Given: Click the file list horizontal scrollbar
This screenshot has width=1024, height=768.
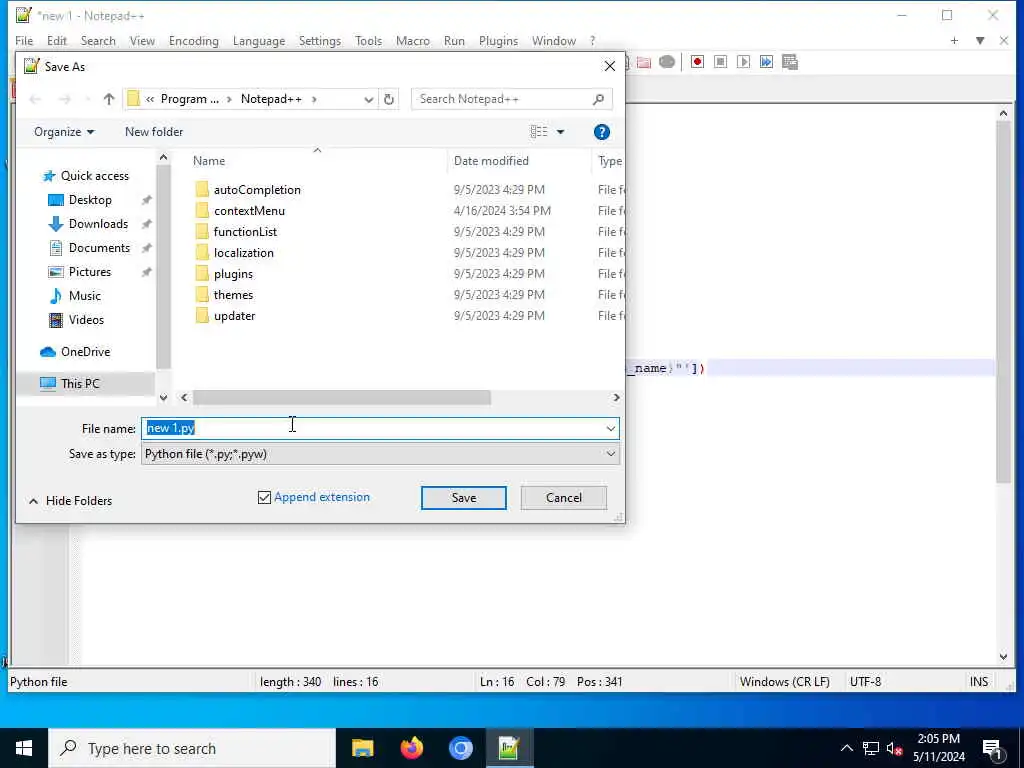Looking at the screenshot, I should pyautogui.click(x=342, y=398).
